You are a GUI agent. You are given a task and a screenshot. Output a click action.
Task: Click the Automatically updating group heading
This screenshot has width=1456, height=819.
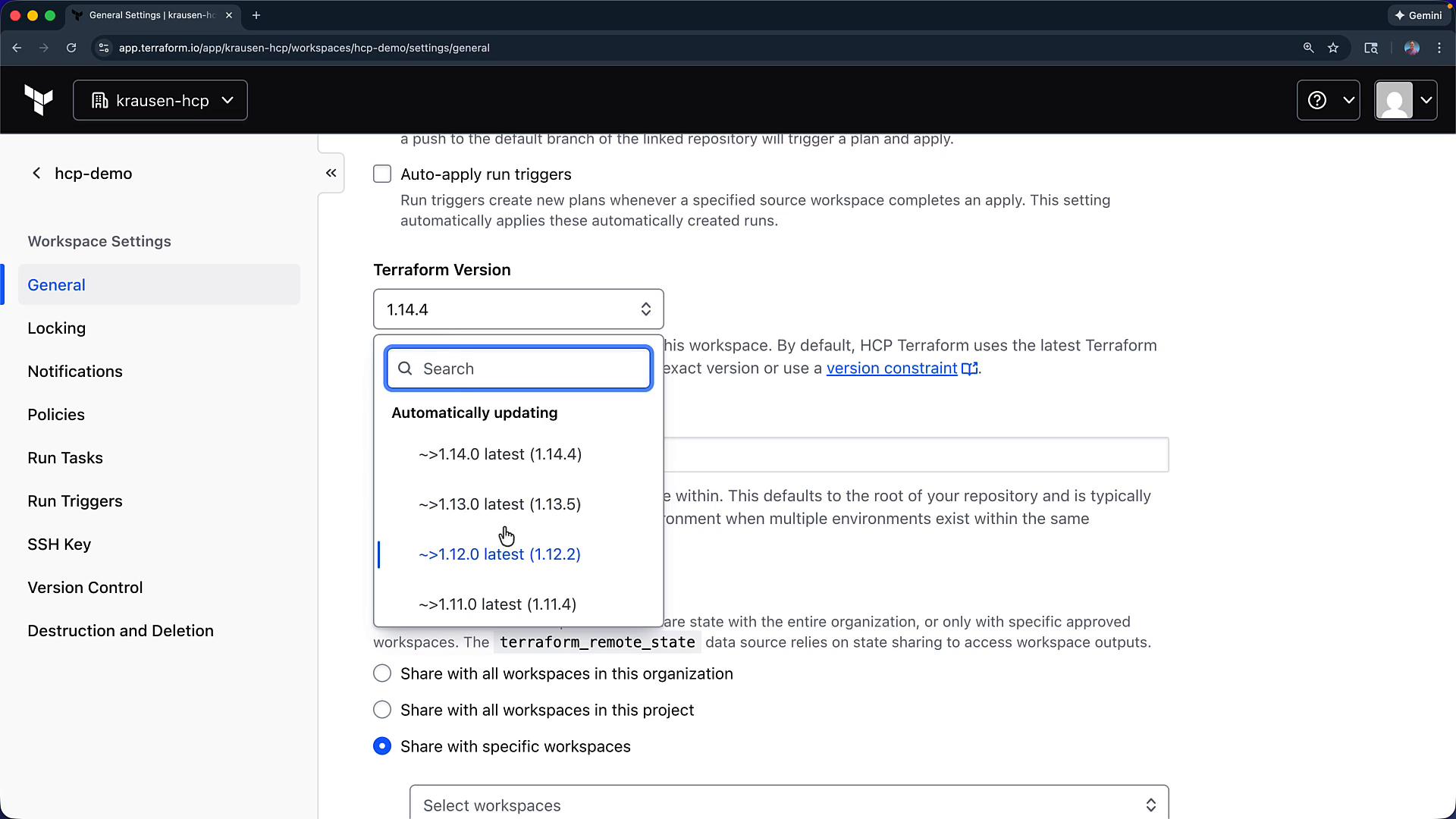475,413
